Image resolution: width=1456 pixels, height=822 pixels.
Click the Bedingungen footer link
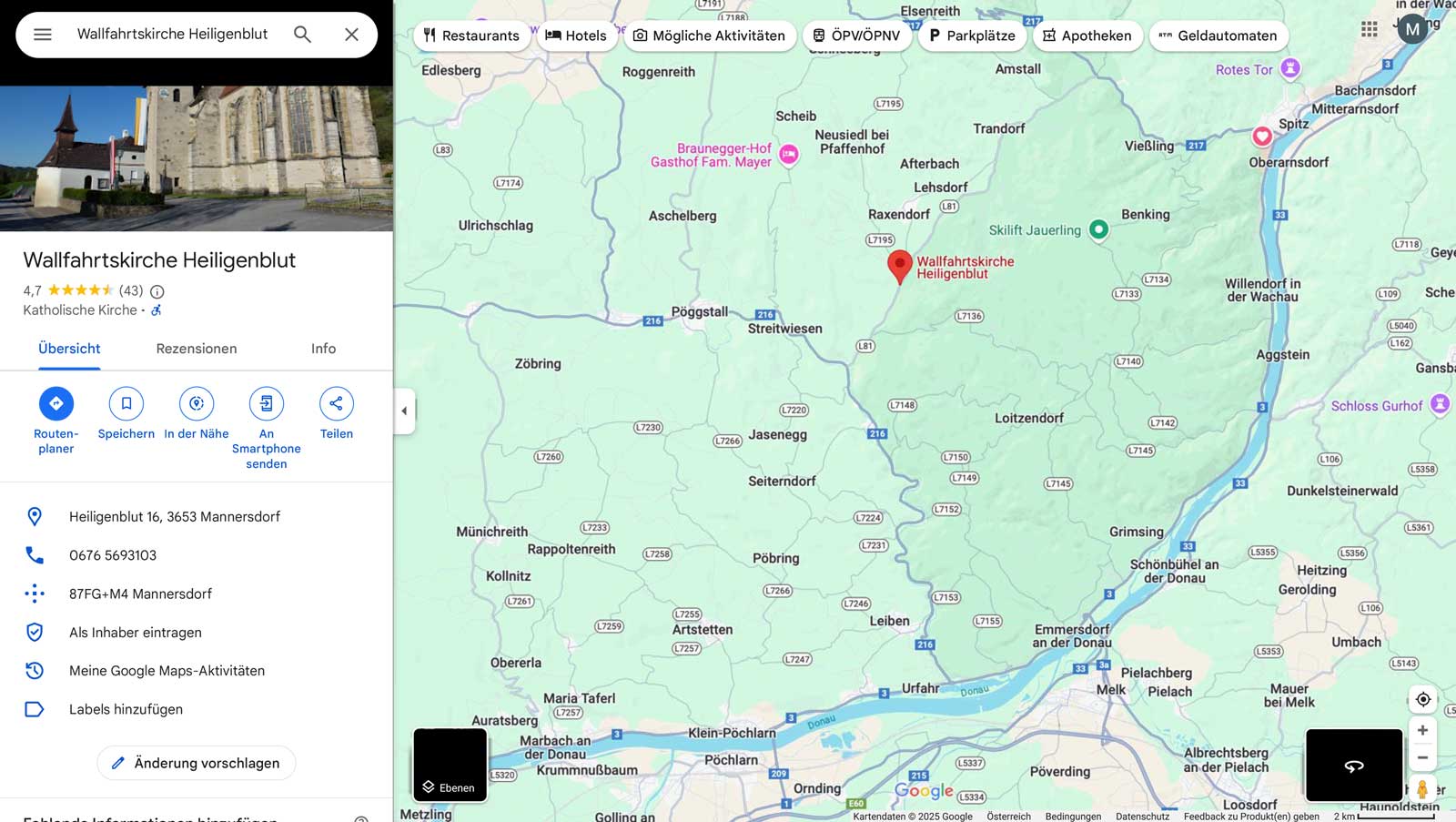[x=1073, y=817]
